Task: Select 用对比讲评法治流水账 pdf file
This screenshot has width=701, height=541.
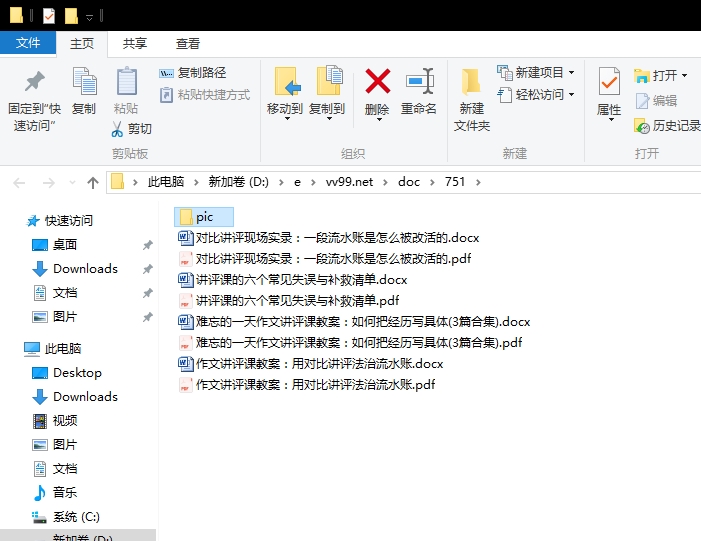Action: tap(307, 385)
